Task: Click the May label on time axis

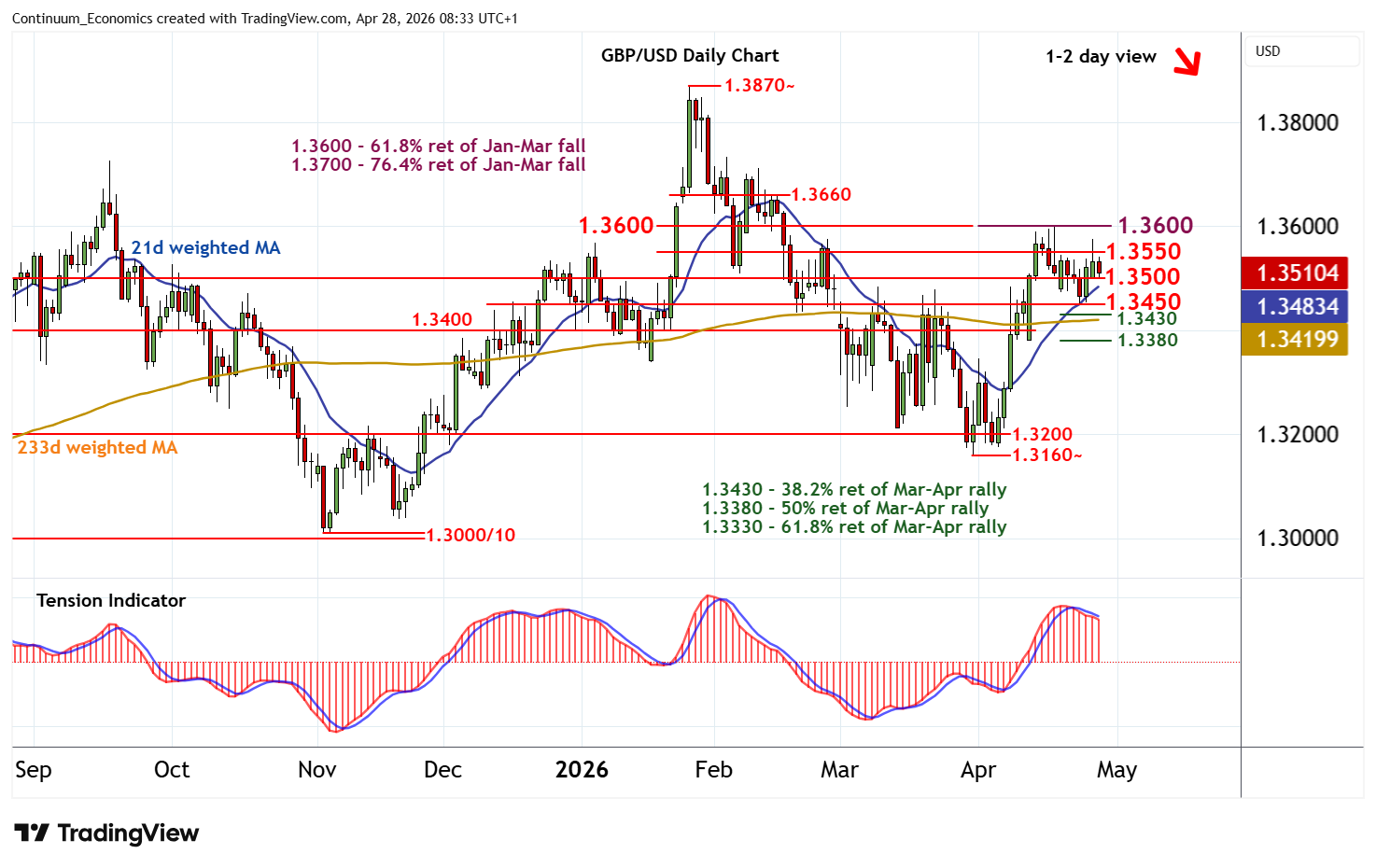Action: pos(1116,770)
